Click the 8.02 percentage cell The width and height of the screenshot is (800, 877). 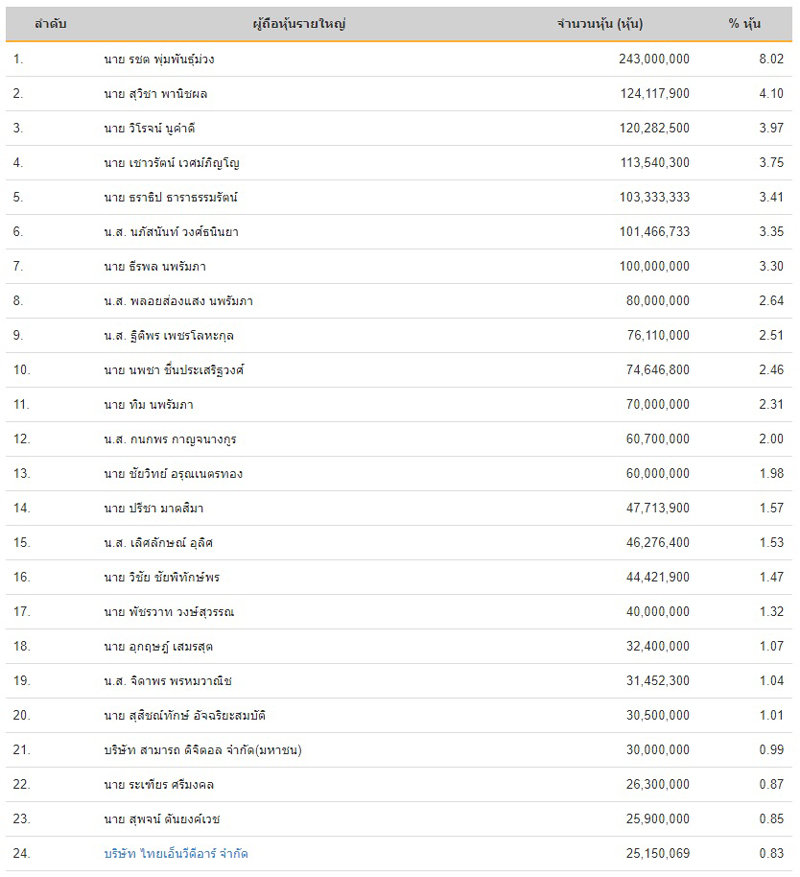tap(770, 59)
